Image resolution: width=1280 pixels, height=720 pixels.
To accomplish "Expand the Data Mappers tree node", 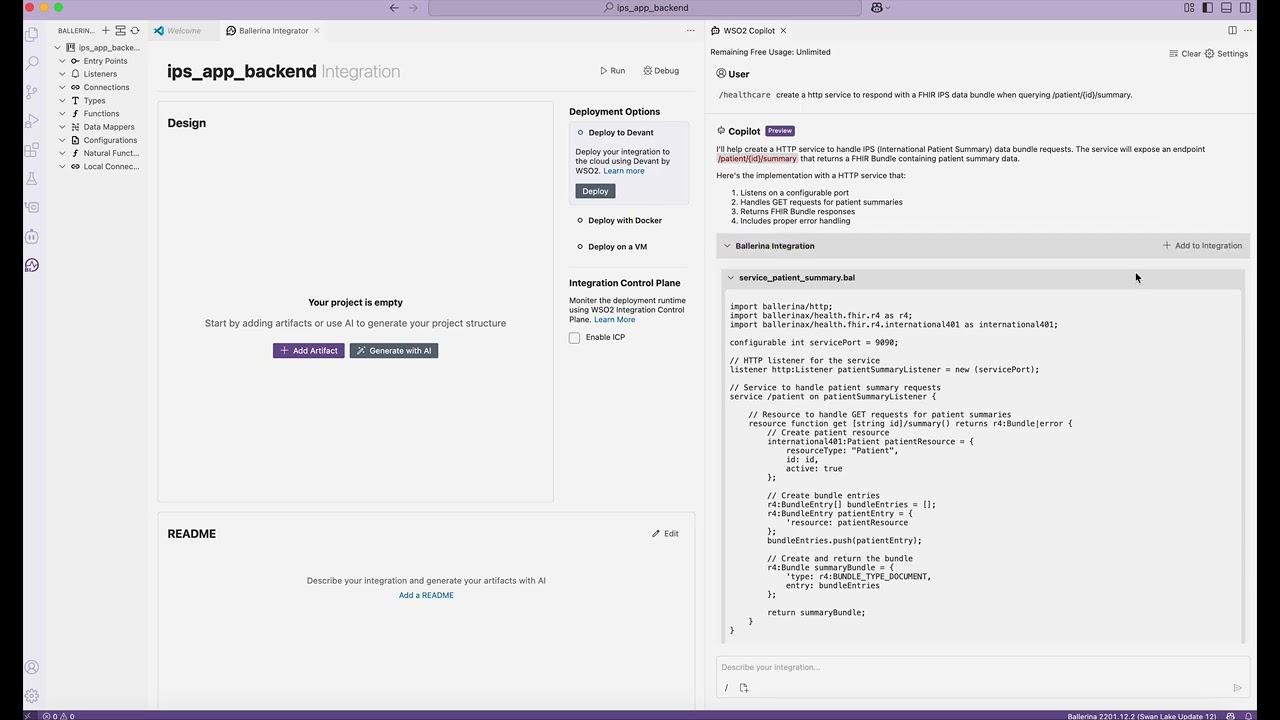I will pos(63,127).
